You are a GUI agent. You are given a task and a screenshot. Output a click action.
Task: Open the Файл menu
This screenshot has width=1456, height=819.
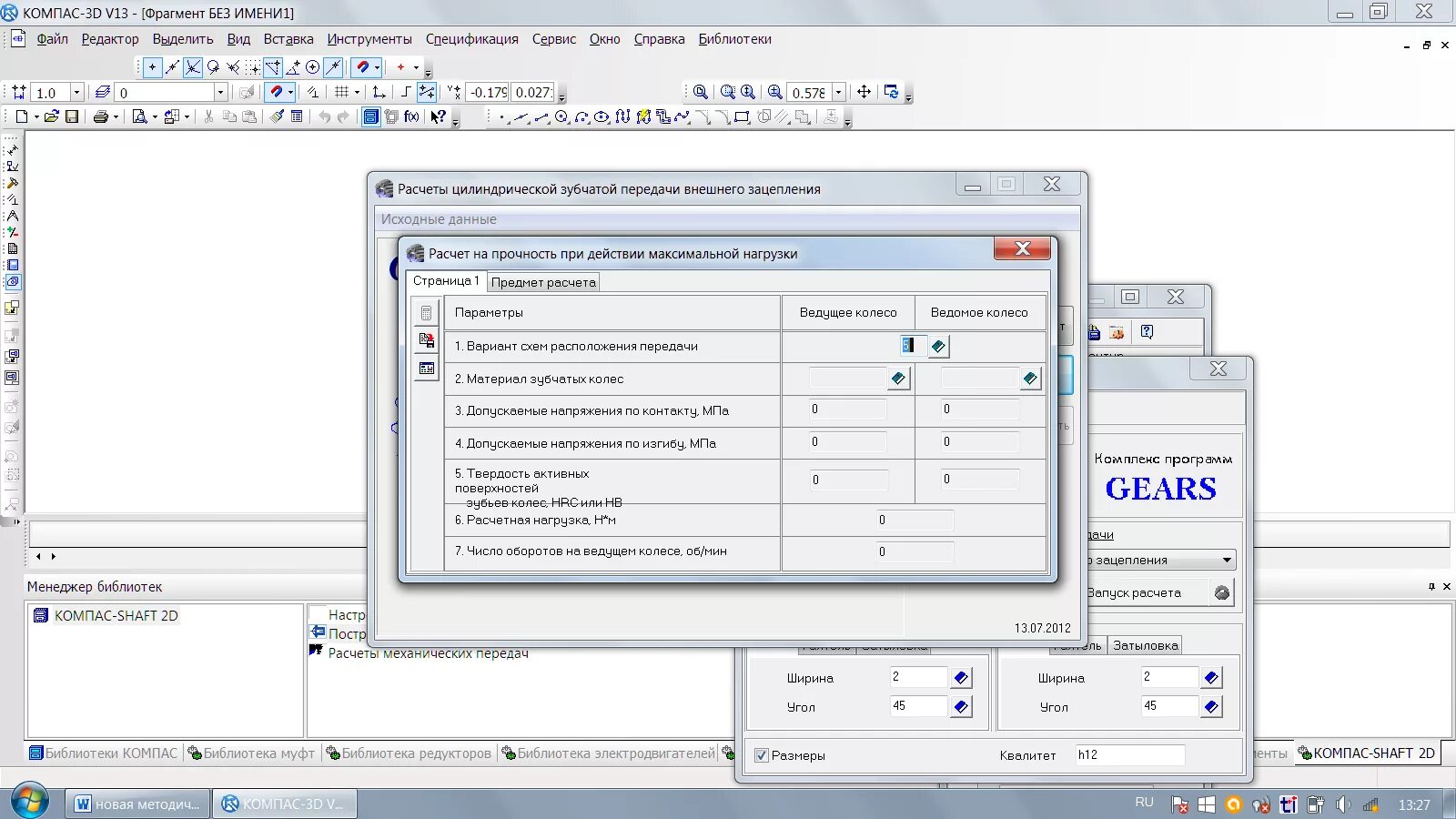[52, 39]
